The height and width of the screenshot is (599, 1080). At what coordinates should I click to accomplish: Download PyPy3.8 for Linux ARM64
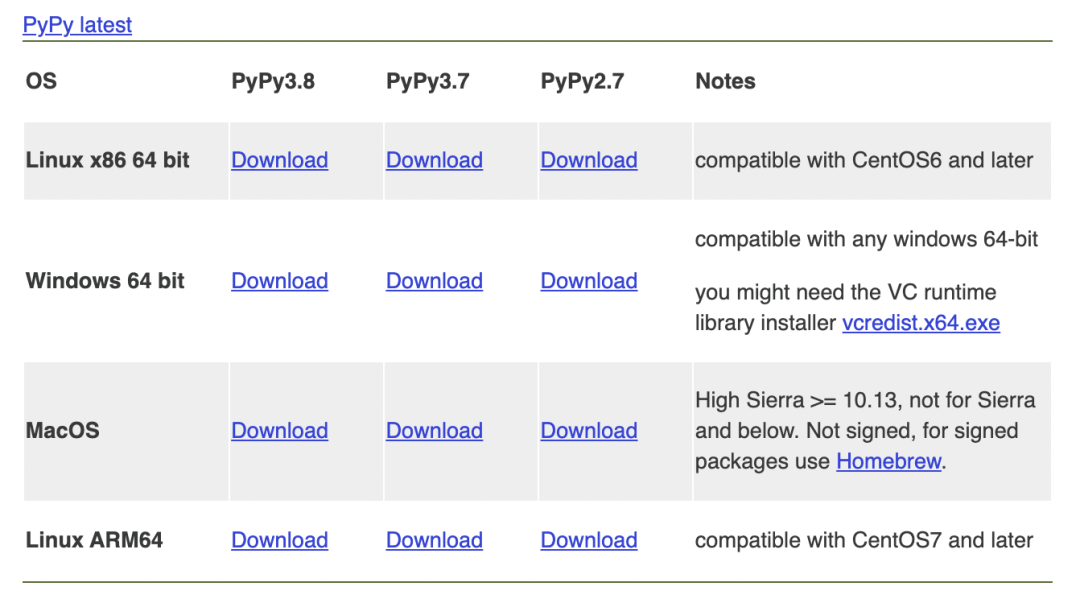tap(279, 540)
